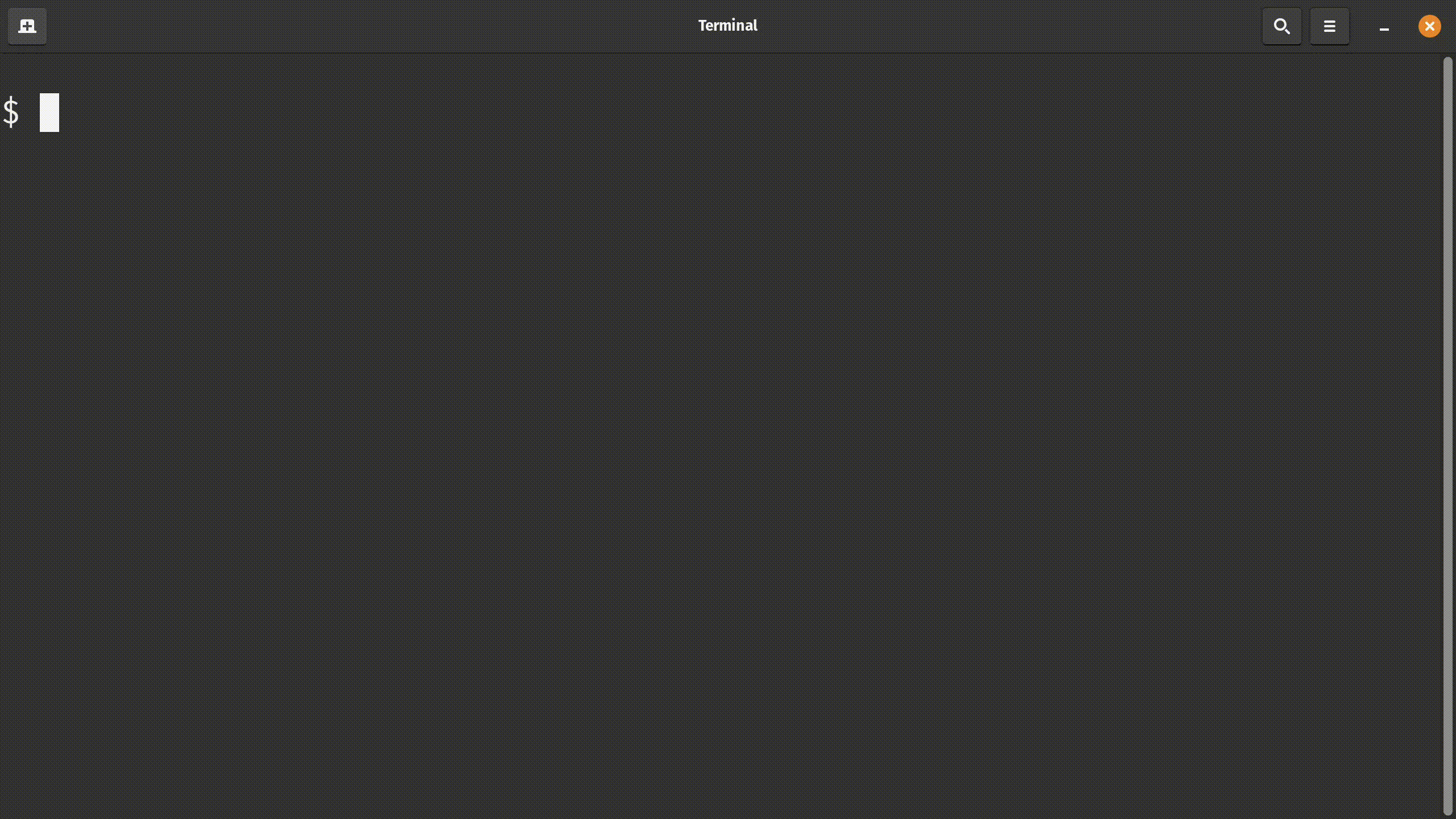Open terminal menu options
Screen dimensions: 1456x819
pos(1329,26)
